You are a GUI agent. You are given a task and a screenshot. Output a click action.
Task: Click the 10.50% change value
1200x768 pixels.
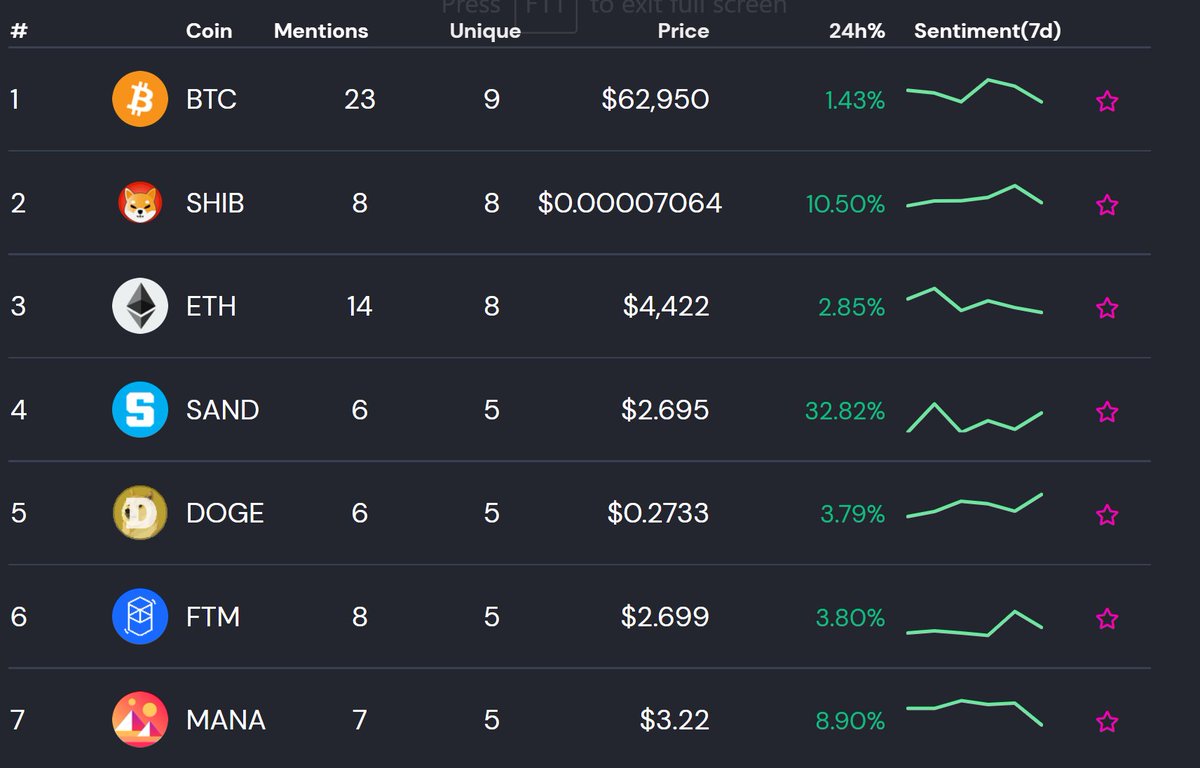(x=846, y=205)
